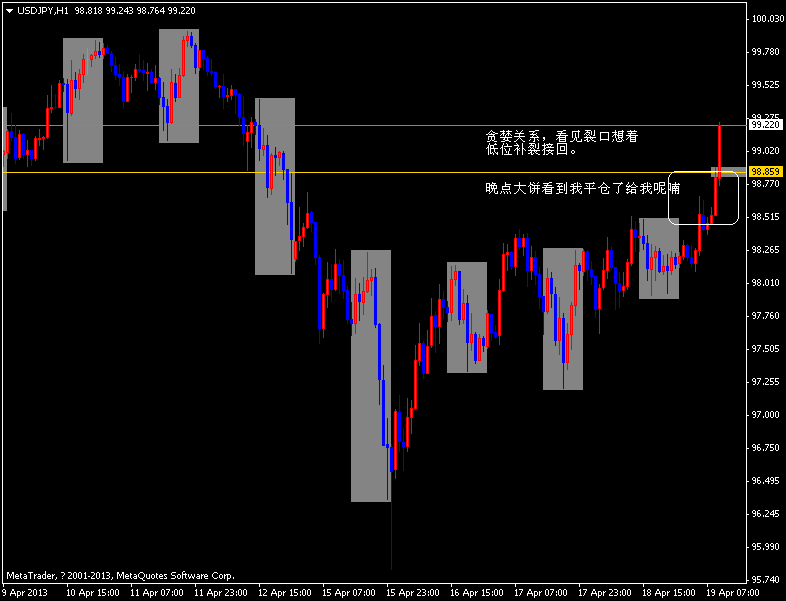Click the MetaQuotes Software Corp. copyright text

(120, 576)
